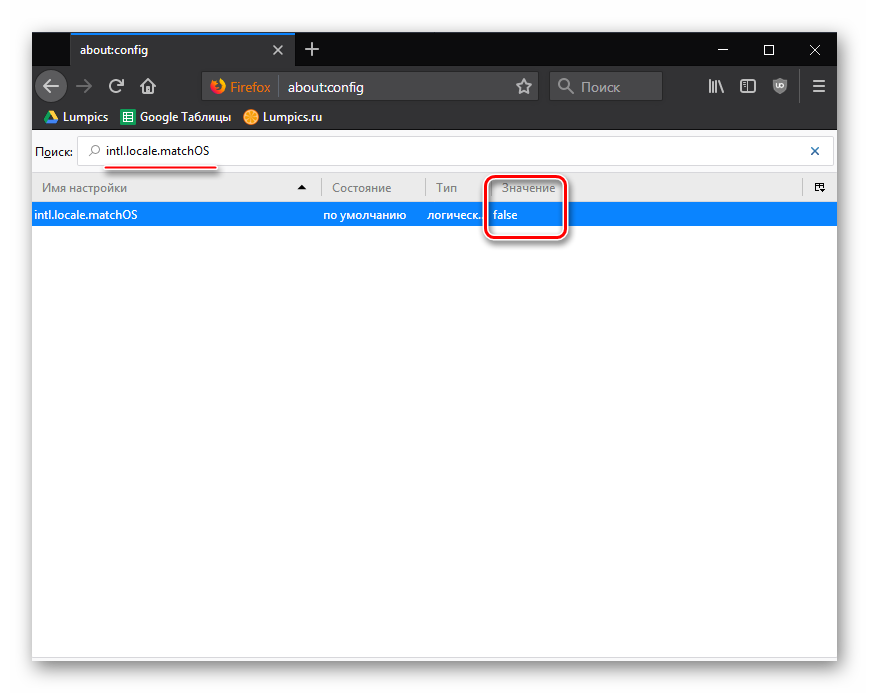Click the Back navigation arrow
Image resolution: width=869 pixels, height=693 pixels.
click(51, 86)
